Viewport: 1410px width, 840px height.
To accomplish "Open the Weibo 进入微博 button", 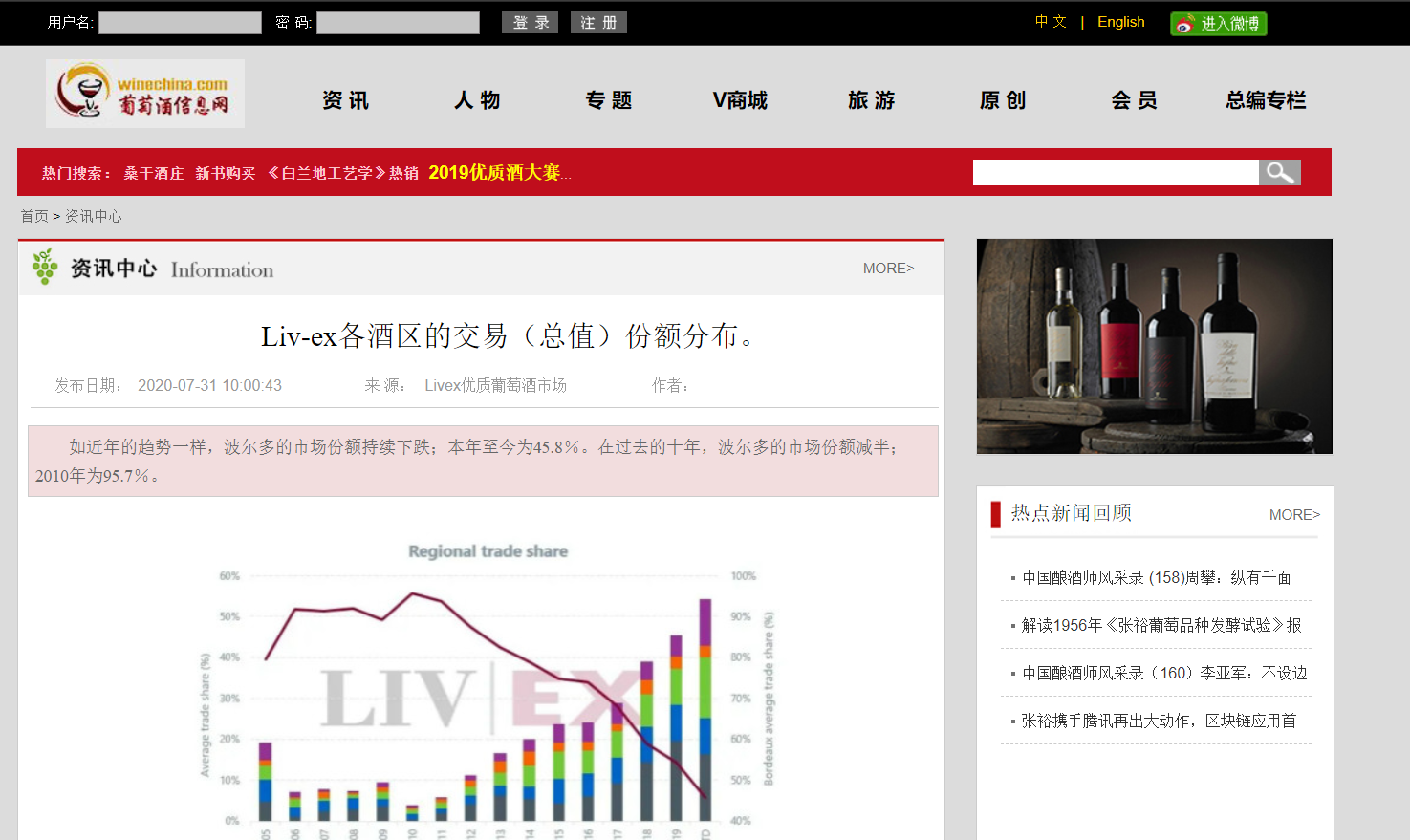I will (x=1218, y=23).
